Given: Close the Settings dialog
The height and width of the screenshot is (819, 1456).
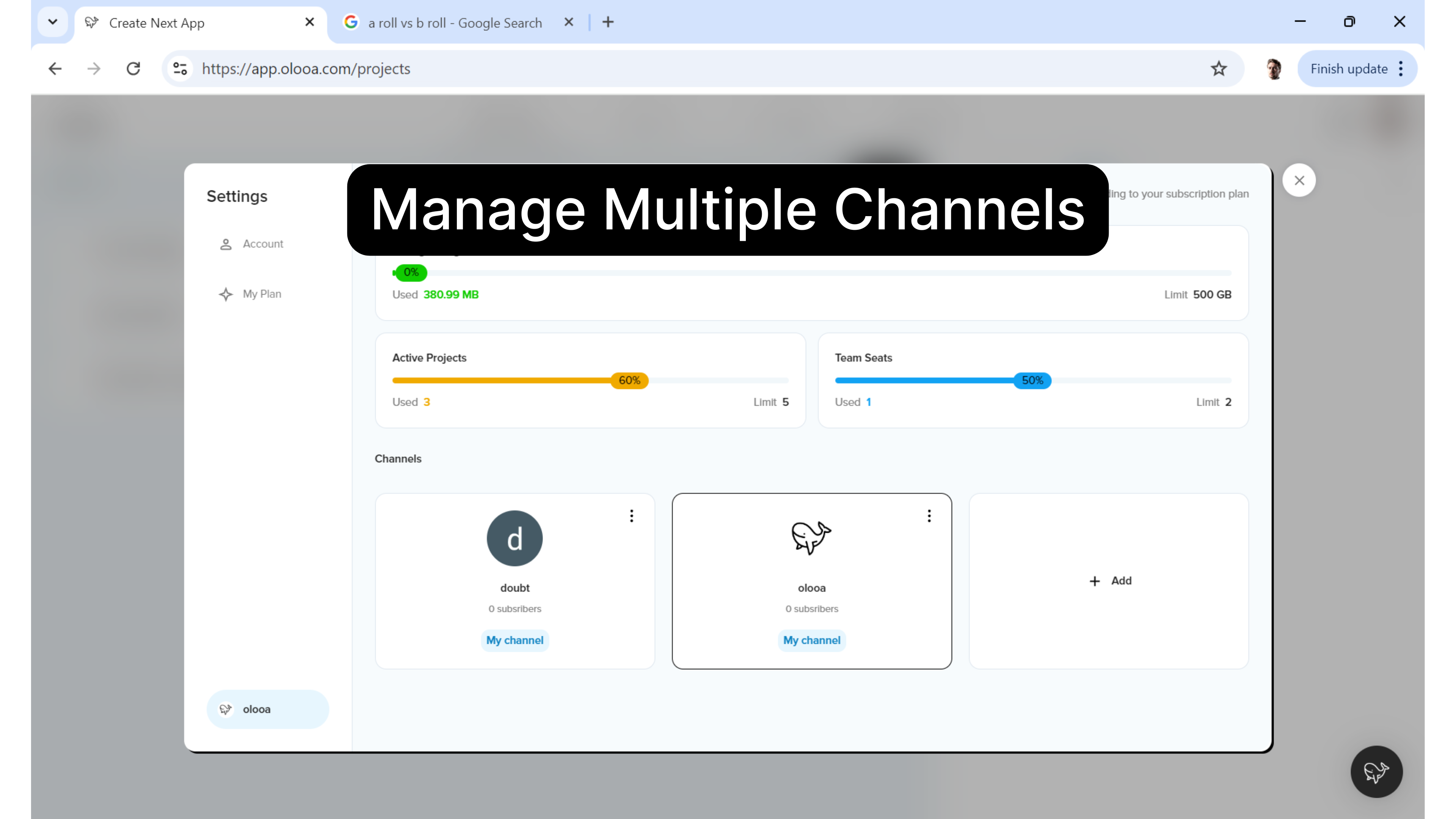Looking at the screenshot, I should pos(1299,180).
